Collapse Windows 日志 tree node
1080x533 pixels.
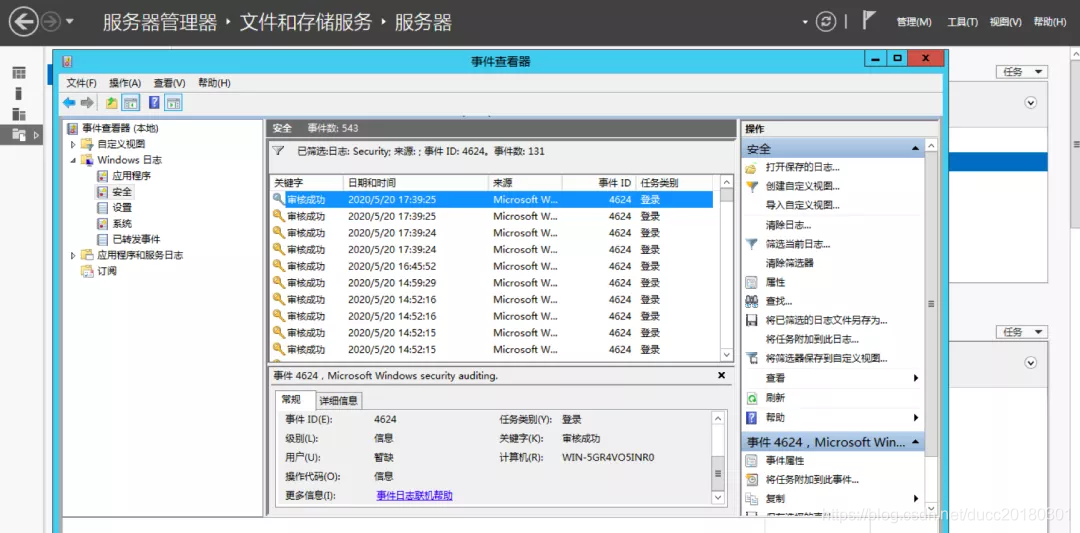(73, 160)
